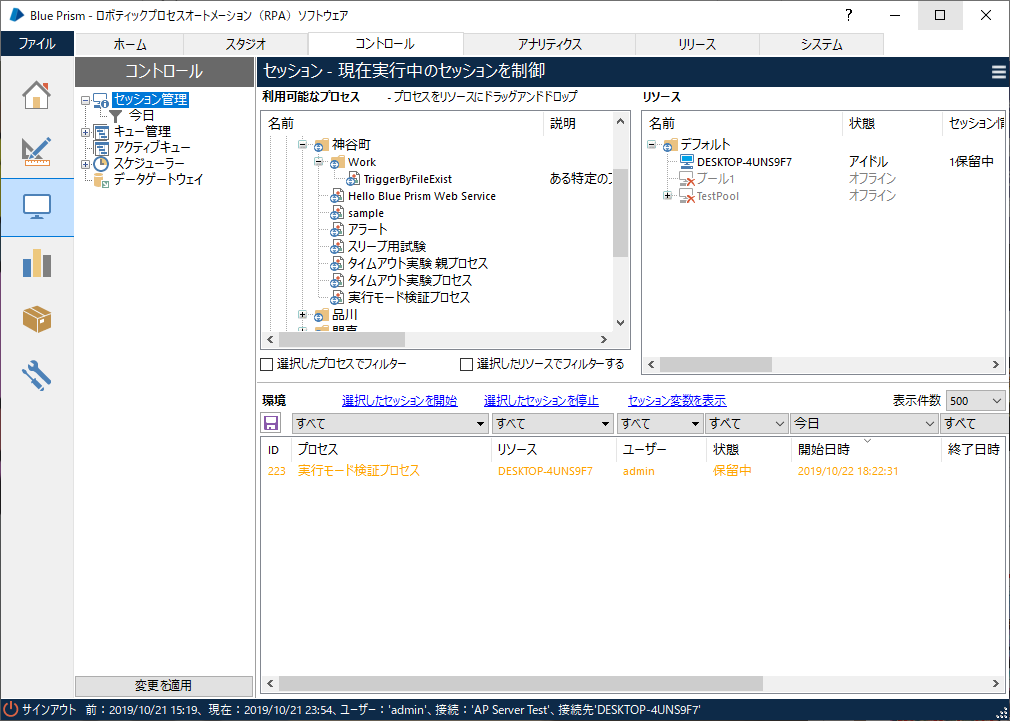Switch to the リリース tab

pyautogui.click(x=697, y=44)
